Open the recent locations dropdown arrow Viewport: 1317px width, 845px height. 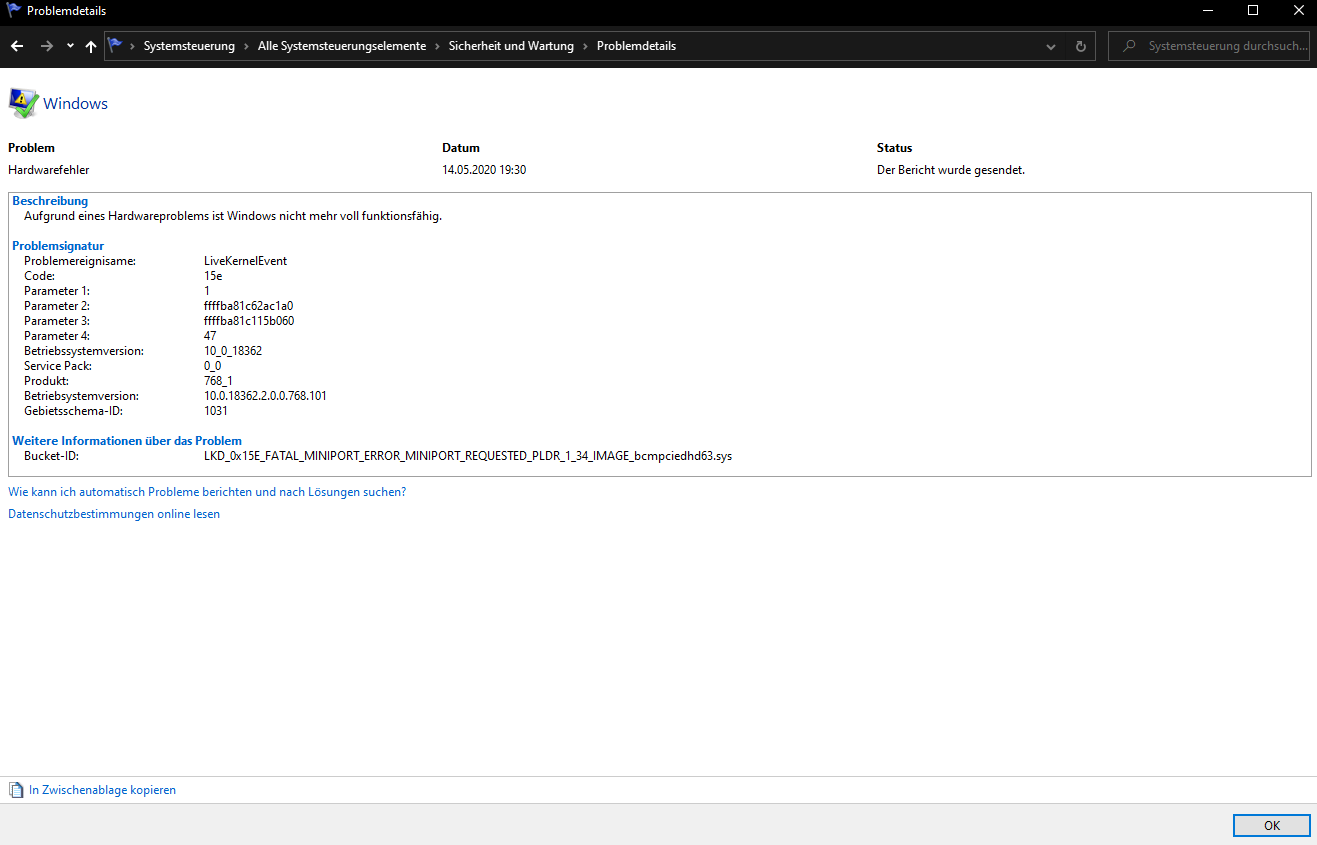(70, 46)
